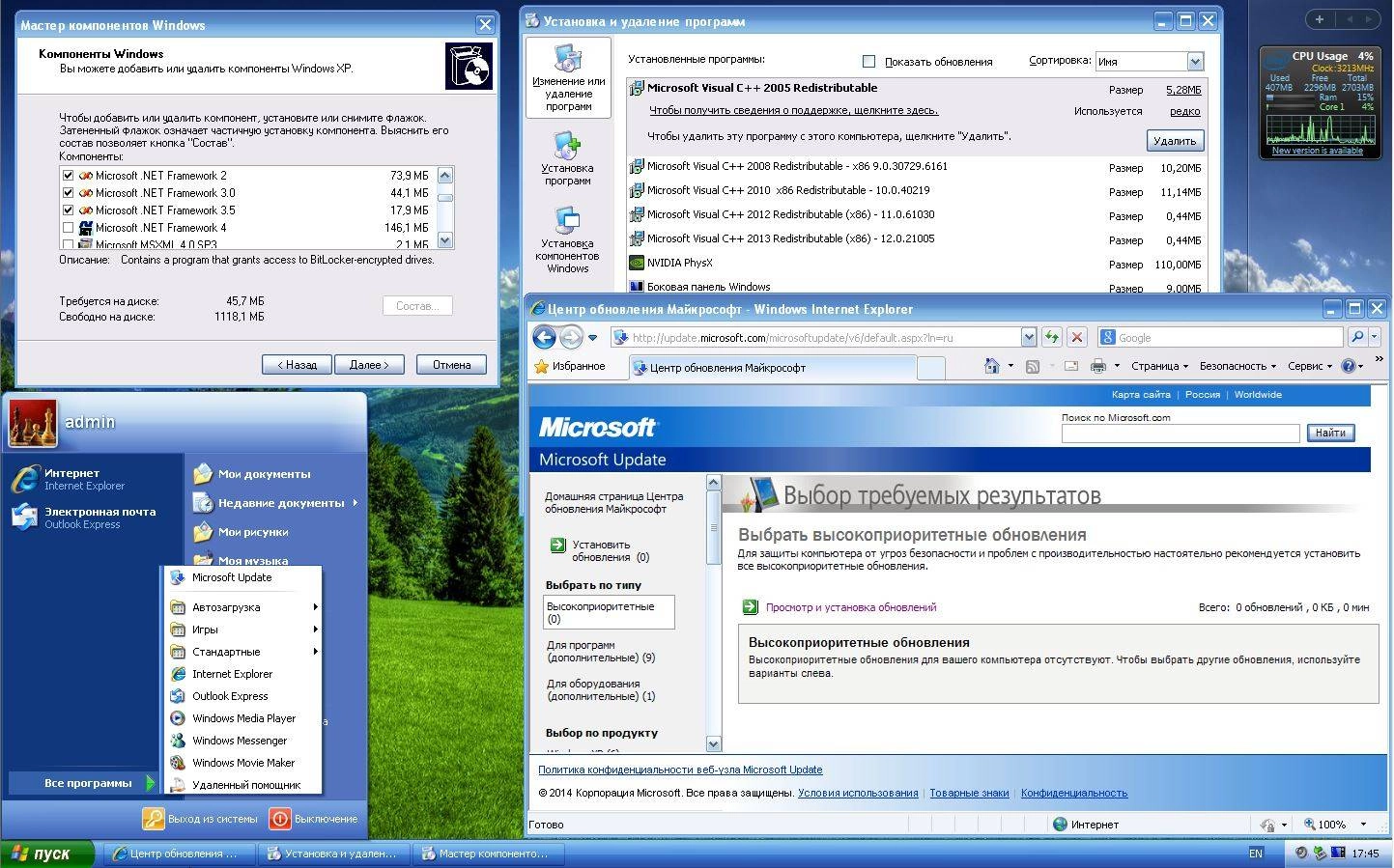Click the 'Карта сайта' link
The height and width of the screenshot is (868, 1394).
[1141, 395]
